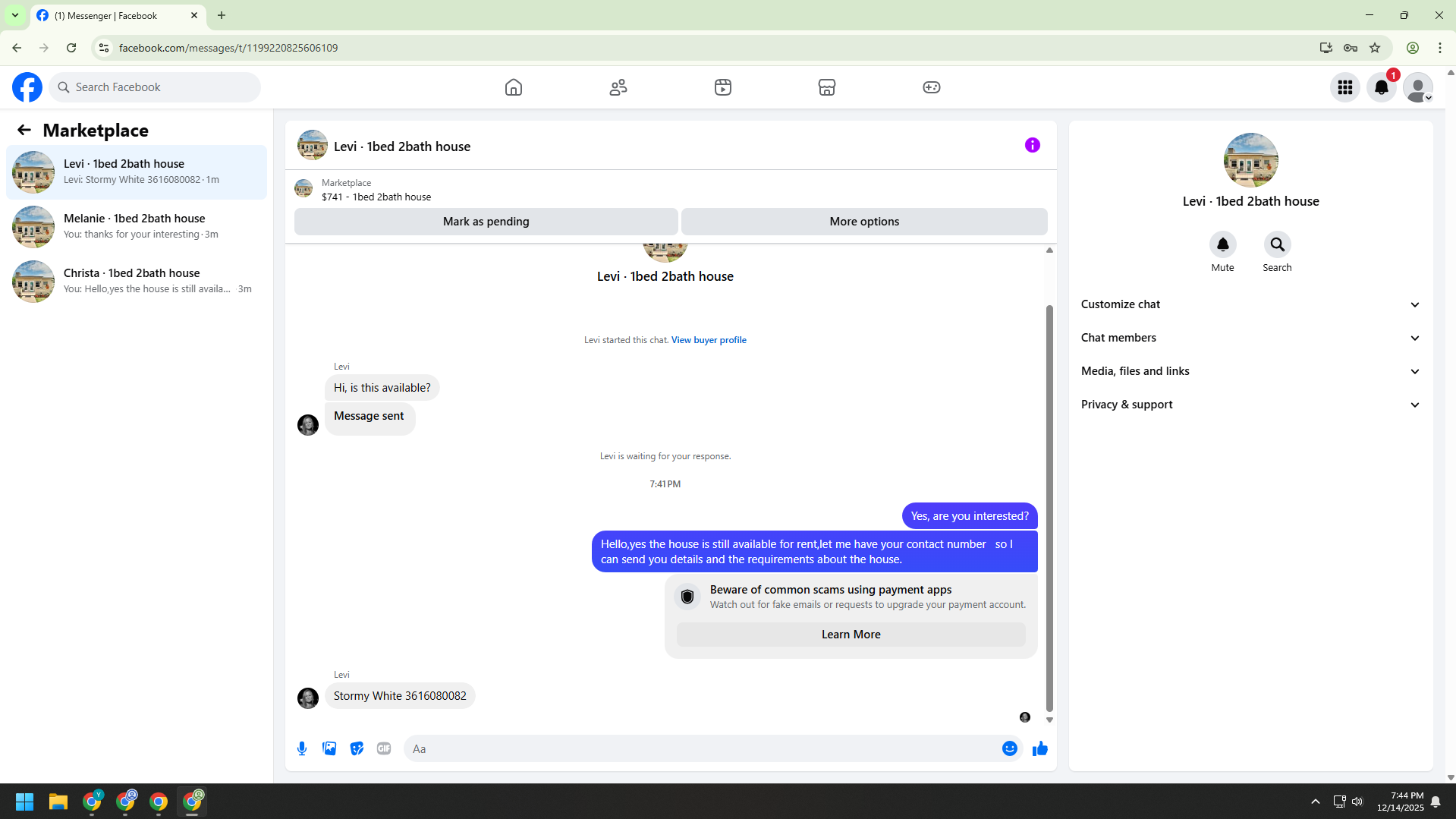Open Christa 1bed 2bath house conversation
The height and width of the screenshot is (819, 1456).
(x=137, y=282)
